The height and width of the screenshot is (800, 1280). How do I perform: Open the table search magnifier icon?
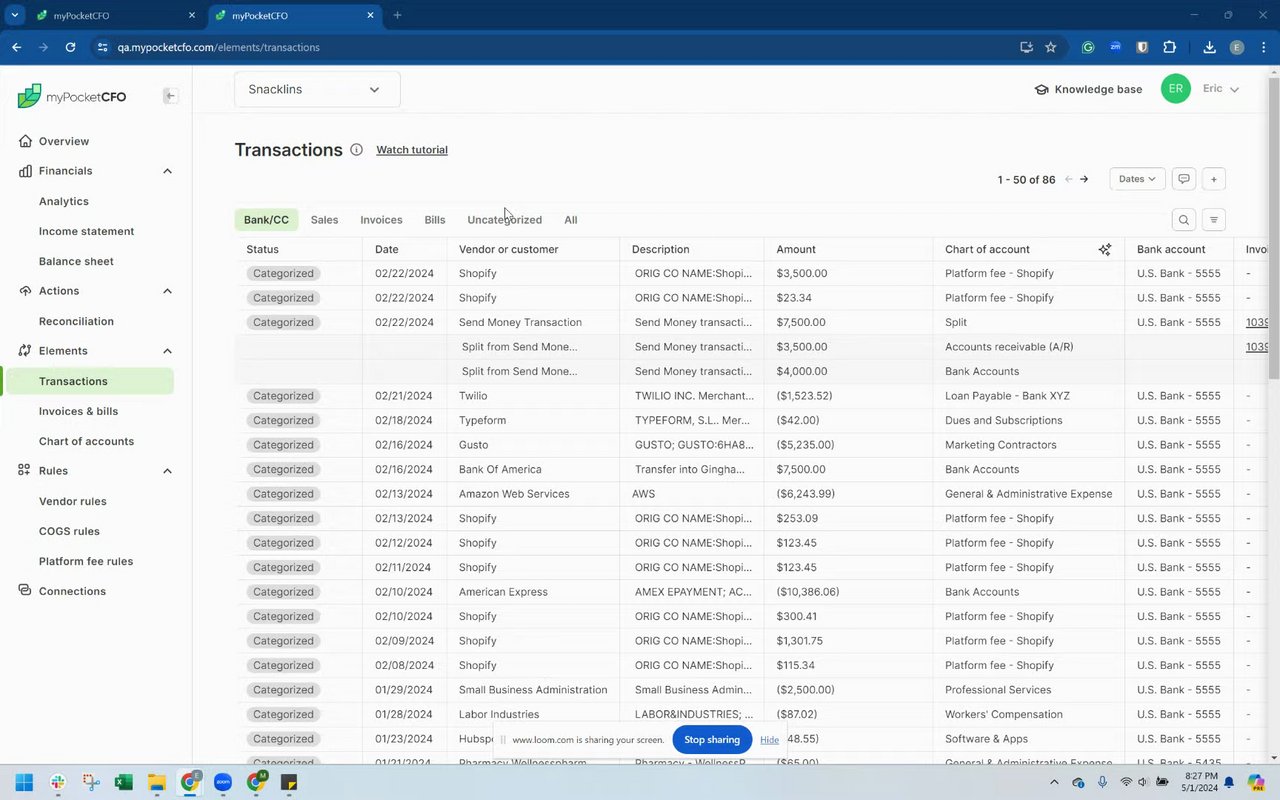(1184, 220)
